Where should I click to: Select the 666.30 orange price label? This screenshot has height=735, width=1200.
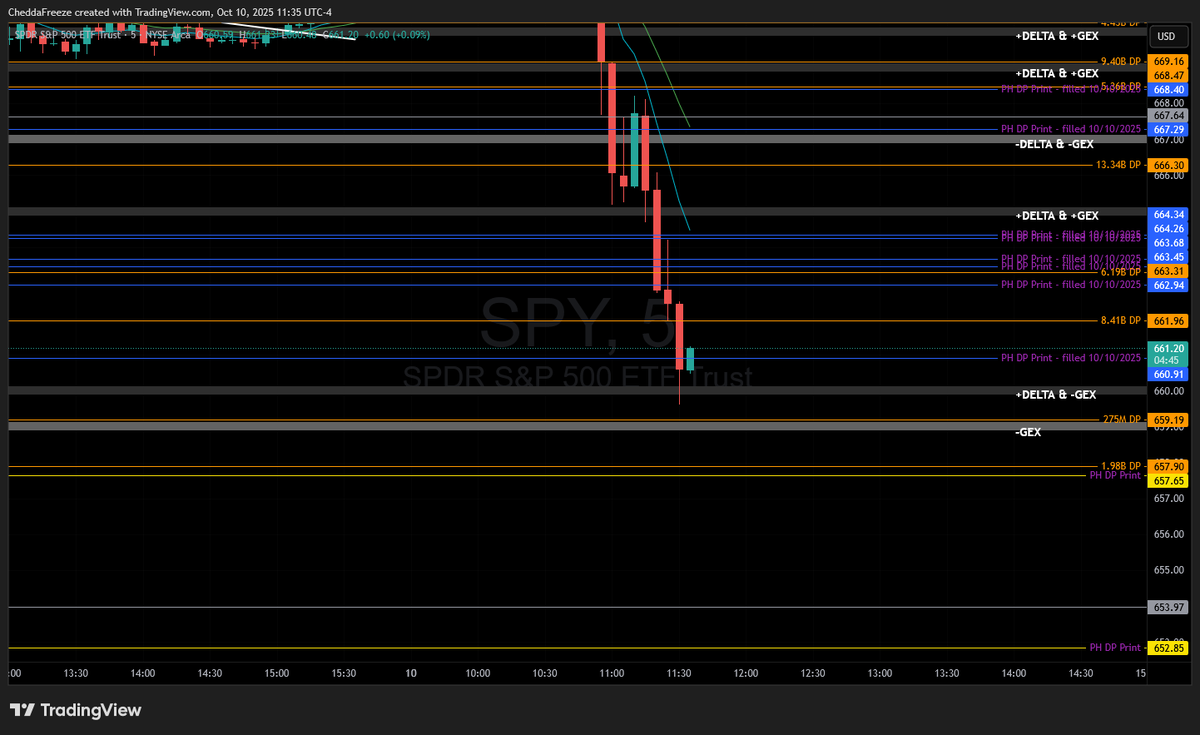tap(1168, 165)
